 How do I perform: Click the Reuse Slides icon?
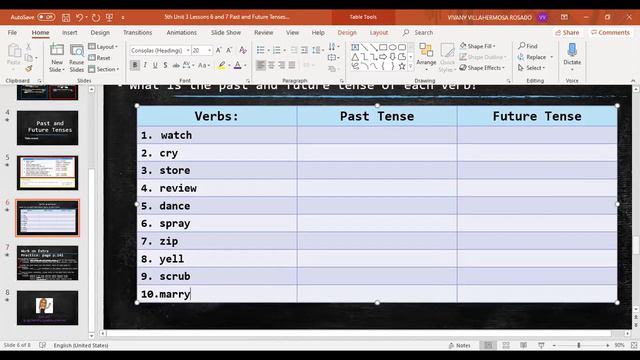click(77, 58)
